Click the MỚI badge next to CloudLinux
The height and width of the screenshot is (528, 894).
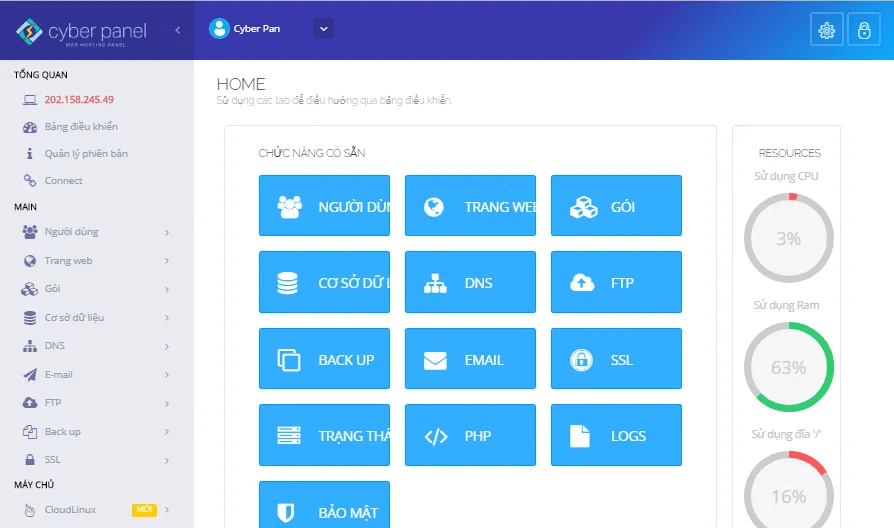144,509
